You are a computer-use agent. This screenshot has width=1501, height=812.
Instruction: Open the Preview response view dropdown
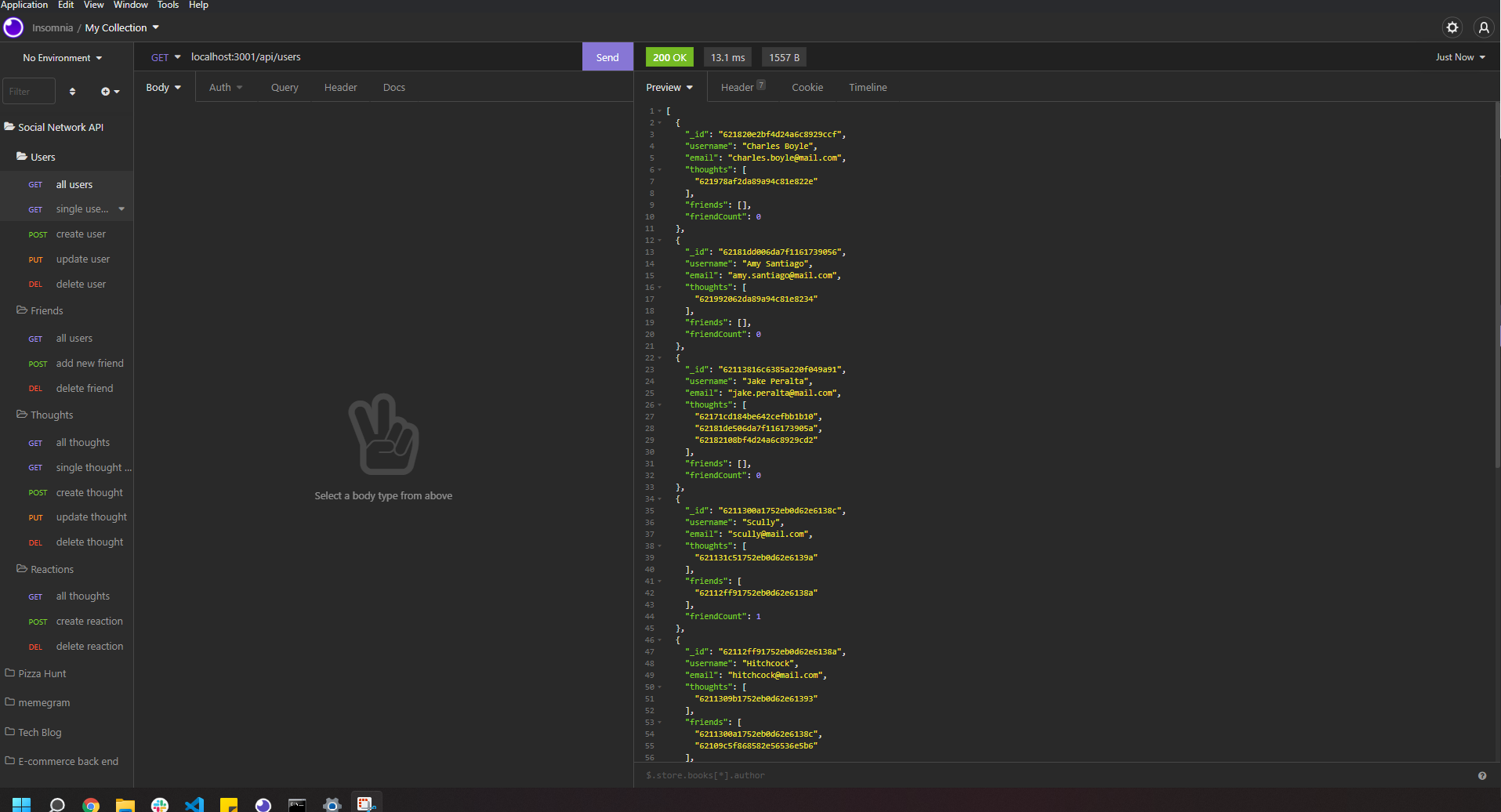click(668, 87)
